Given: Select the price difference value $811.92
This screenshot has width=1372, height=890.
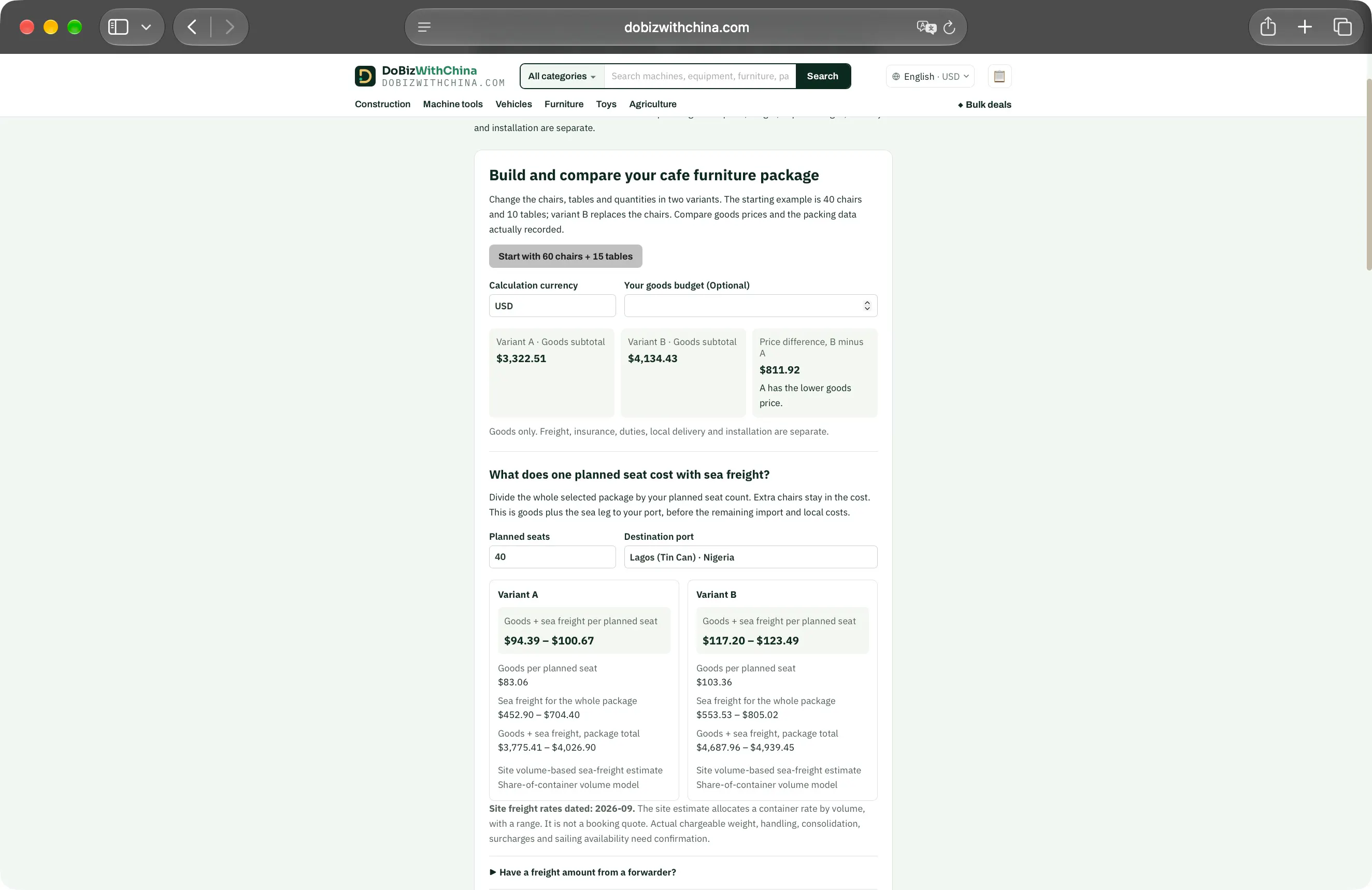Looking at the screenshot, I should pos(779,370).
